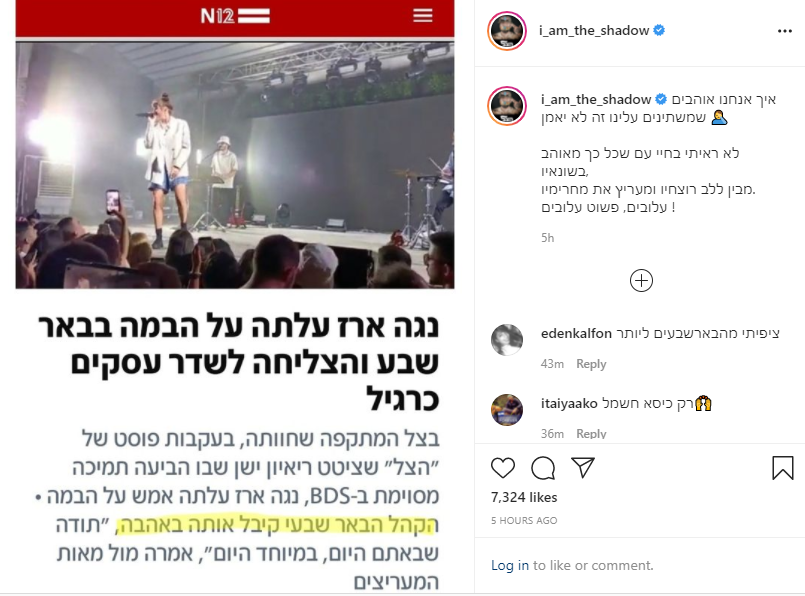Screen dimensions: 805x596
Task: Open three-dot more options menu
Action: coord(784,31)
